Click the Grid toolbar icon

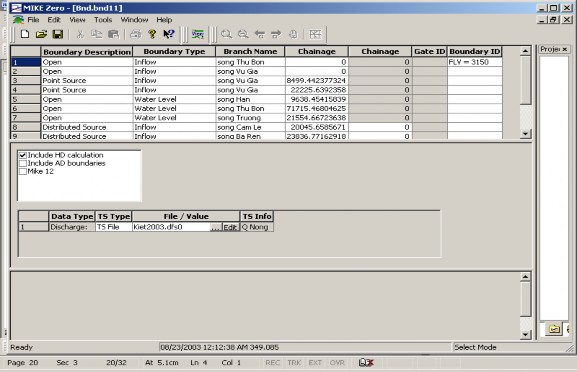pyautogui.click(x=315, y=34)
